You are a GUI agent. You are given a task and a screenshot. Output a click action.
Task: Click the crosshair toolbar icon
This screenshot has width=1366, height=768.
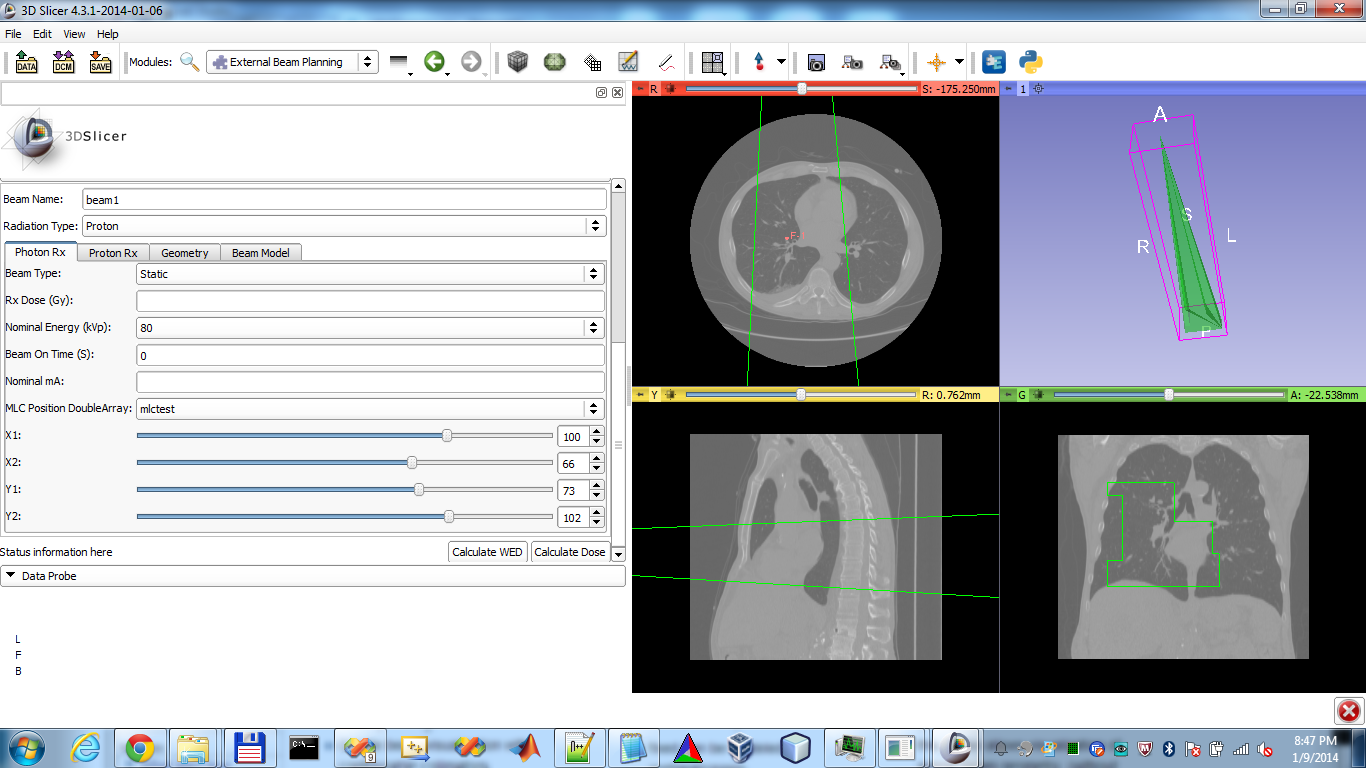pos(936,62)
